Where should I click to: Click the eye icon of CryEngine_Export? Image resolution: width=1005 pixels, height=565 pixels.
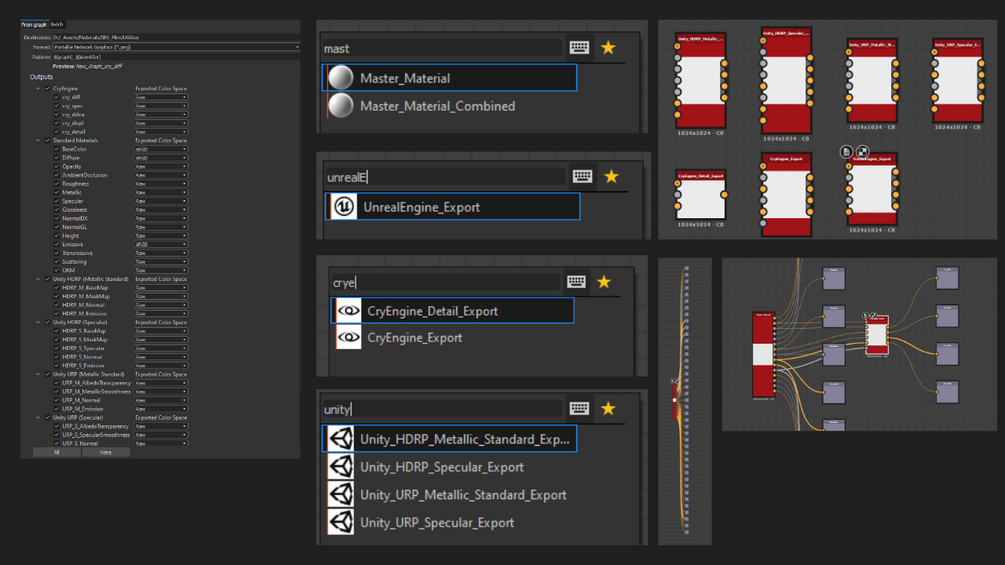pos(349,337)
